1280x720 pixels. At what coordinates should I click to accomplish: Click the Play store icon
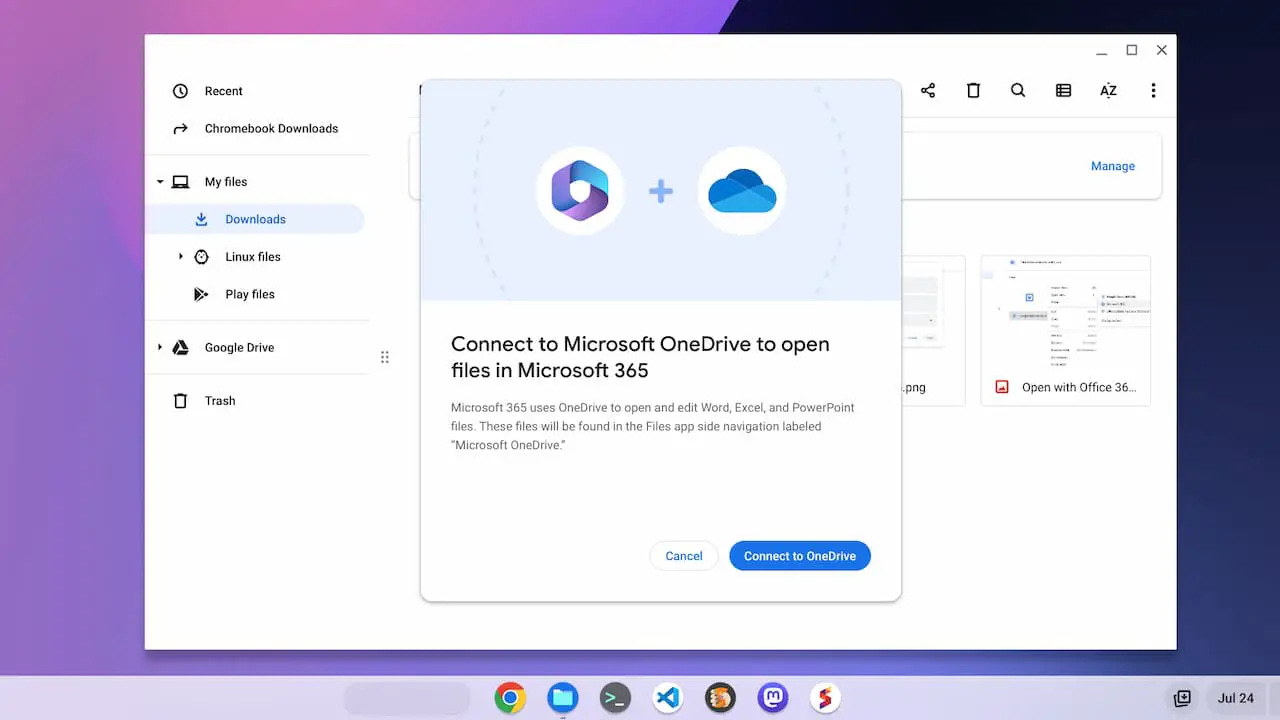click(x=201, y=294)
